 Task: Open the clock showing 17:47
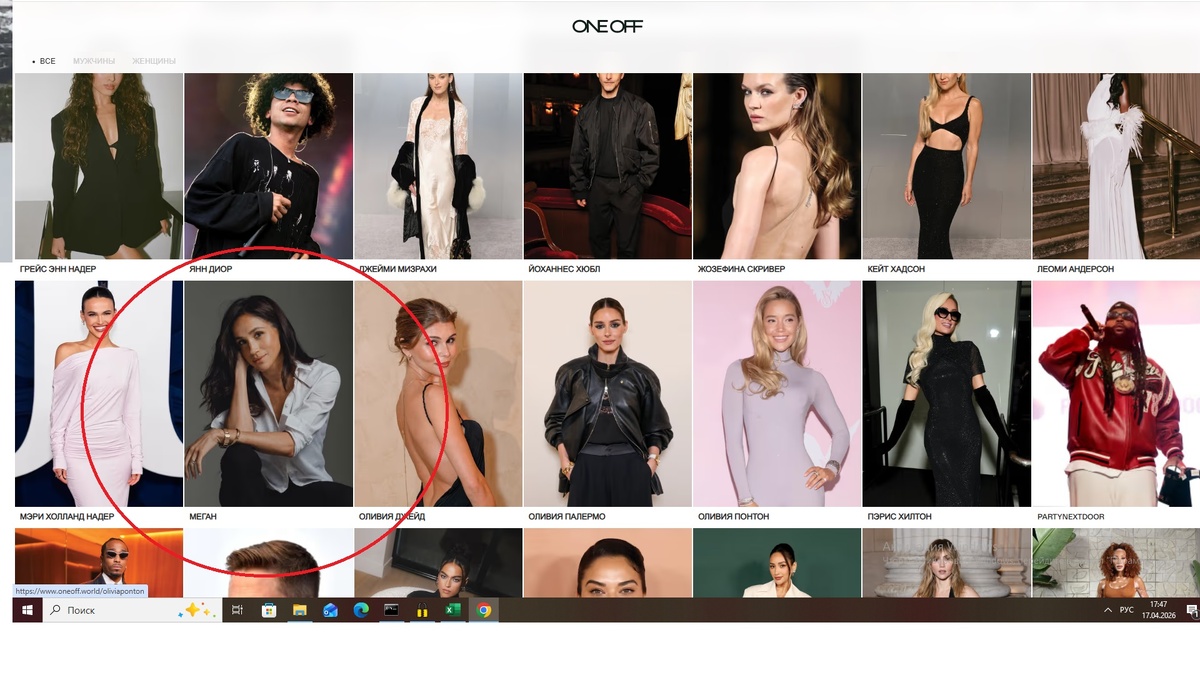pos(1158,610)
